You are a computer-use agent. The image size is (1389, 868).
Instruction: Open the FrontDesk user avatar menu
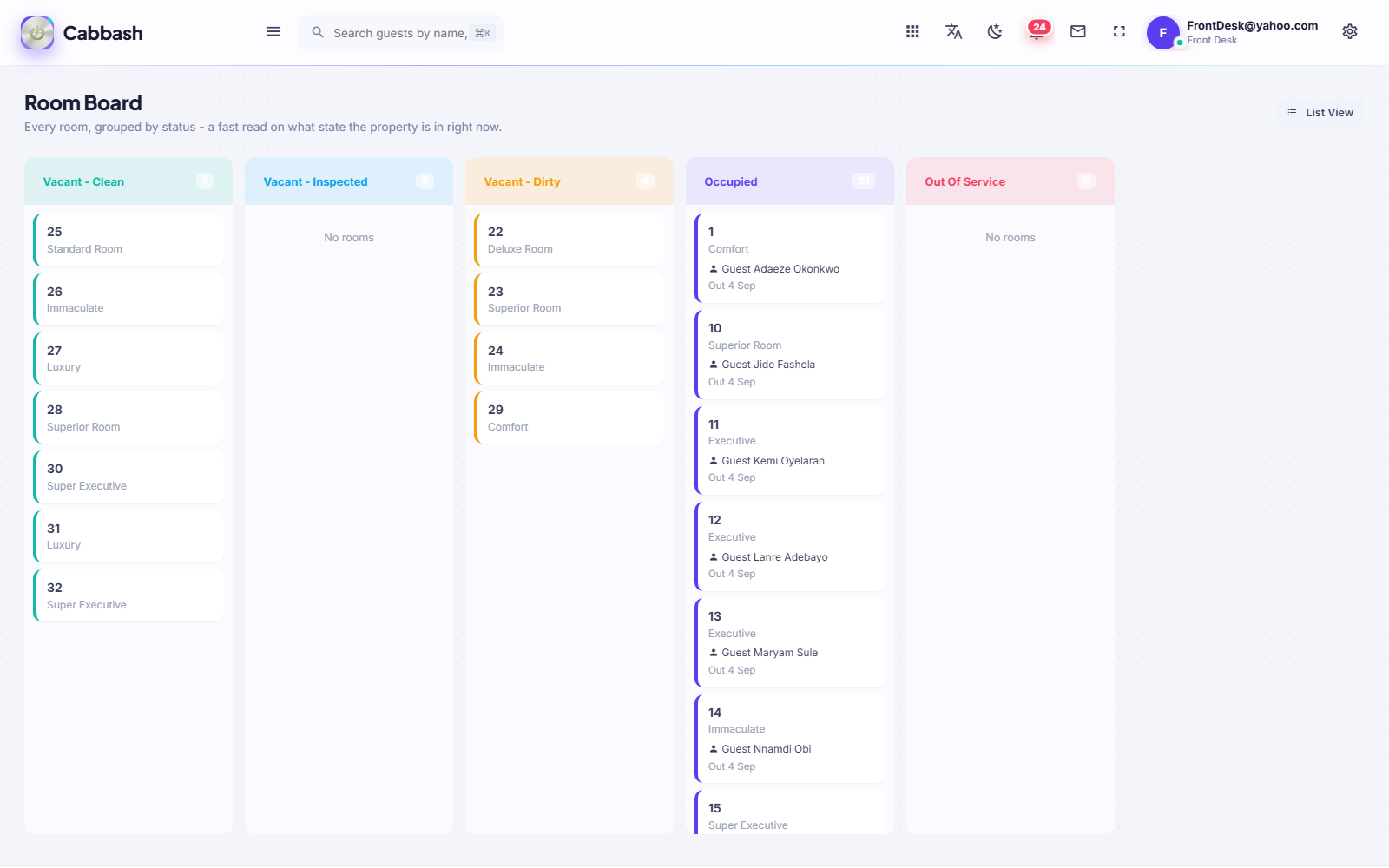pyautogui.click(x=1163, y=33)
